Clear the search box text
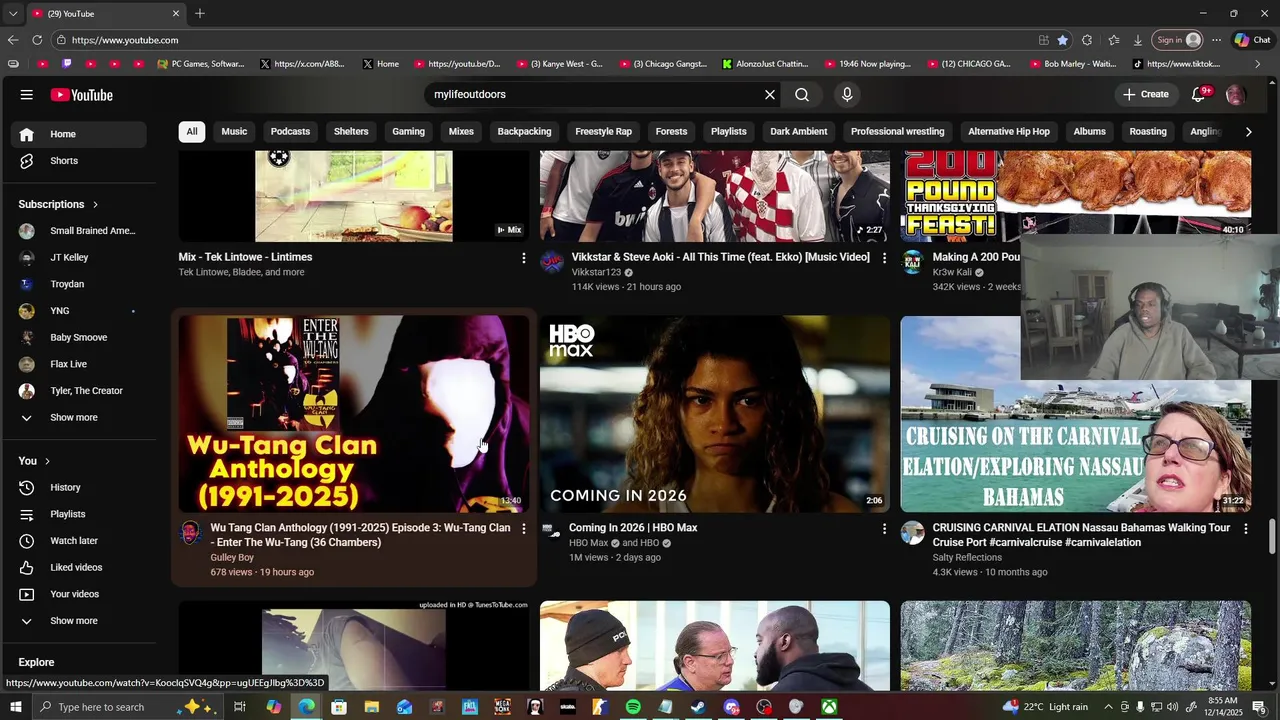Image resolution: width=1280 pixels, height=720 pixels. (x=770, y=95)
